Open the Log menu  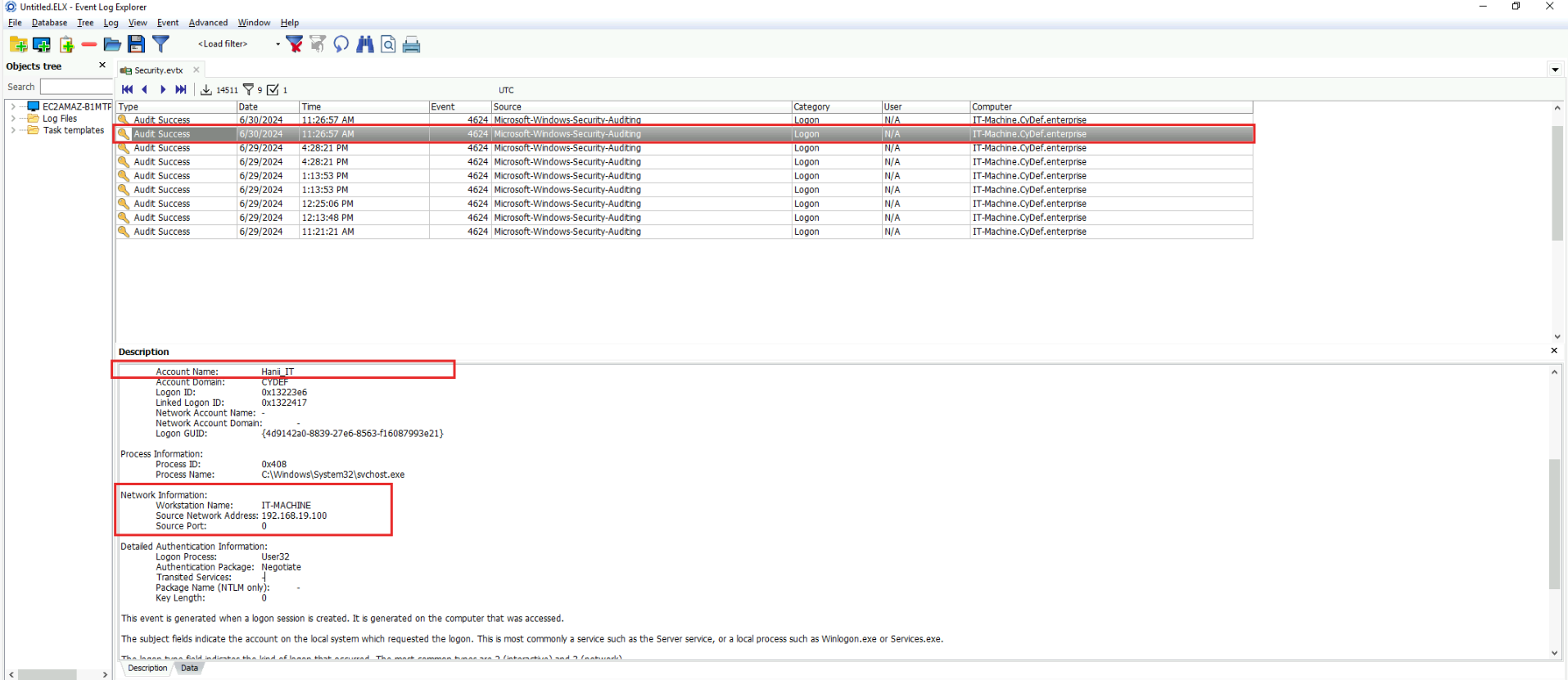tap(111, 23)
